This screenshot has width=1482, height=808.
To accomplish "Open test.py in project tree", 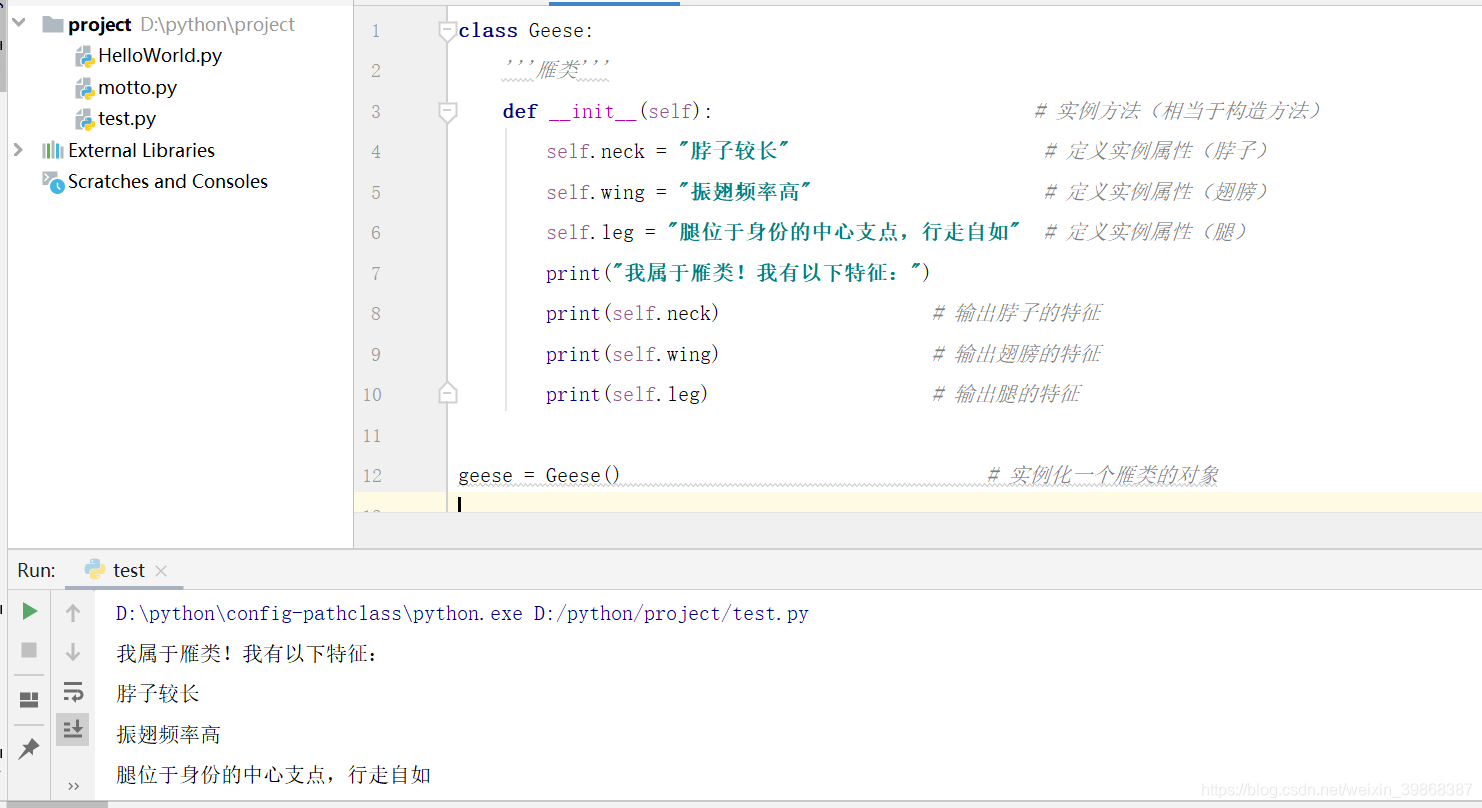I will pos(127,119).
